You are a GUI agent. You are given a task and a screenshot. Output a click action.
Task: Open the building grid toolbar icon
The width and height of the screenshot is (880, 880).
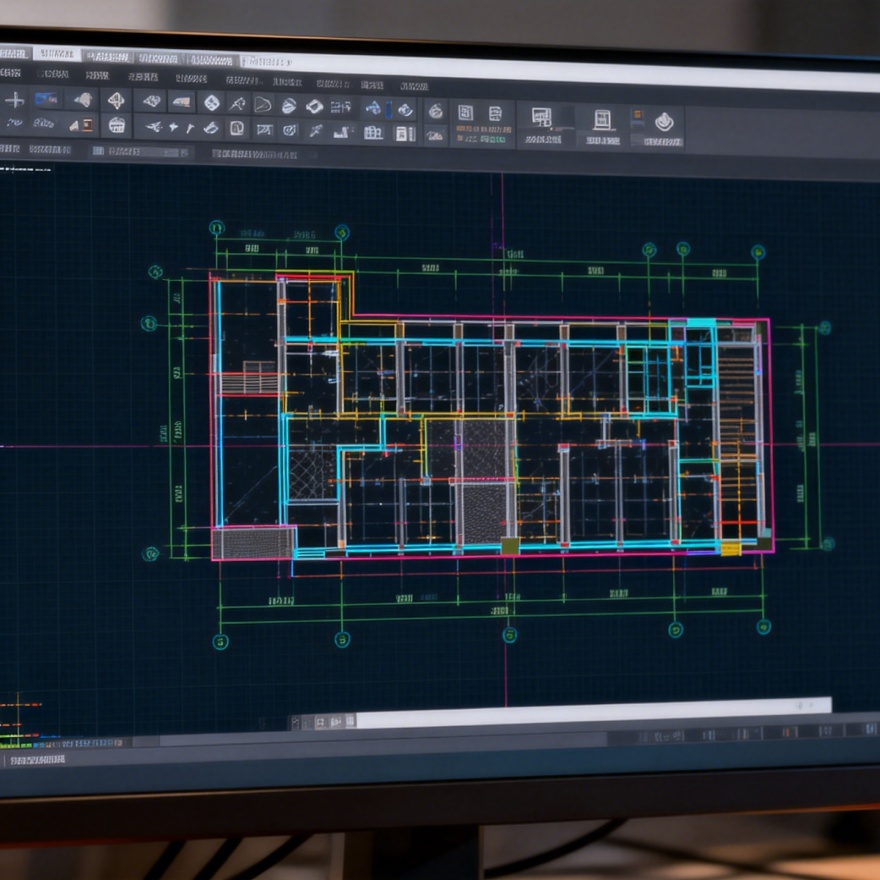coord(373,132)
